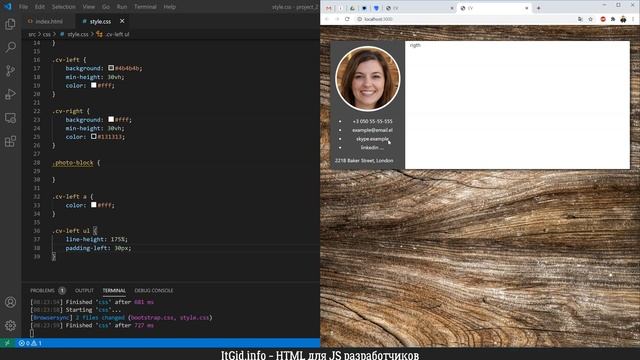
Task: Click 'line-height: 175%;' code line
Action: tap(96, 239)
